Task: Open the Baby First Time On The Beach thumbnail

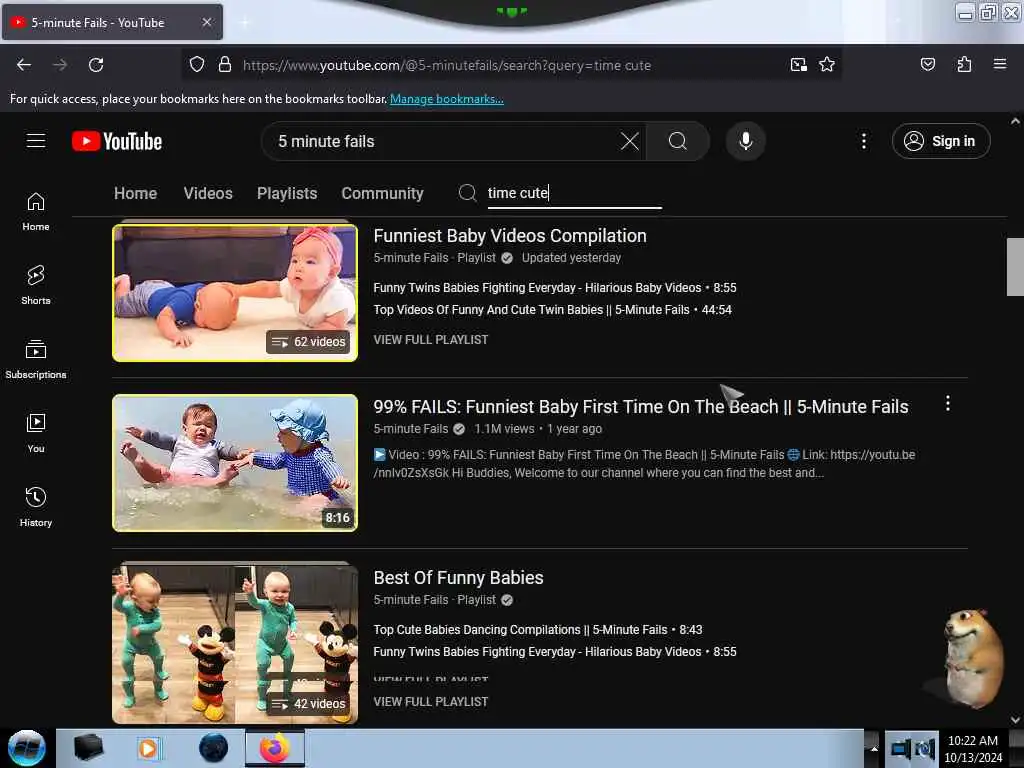Action: tap(235, 462)
